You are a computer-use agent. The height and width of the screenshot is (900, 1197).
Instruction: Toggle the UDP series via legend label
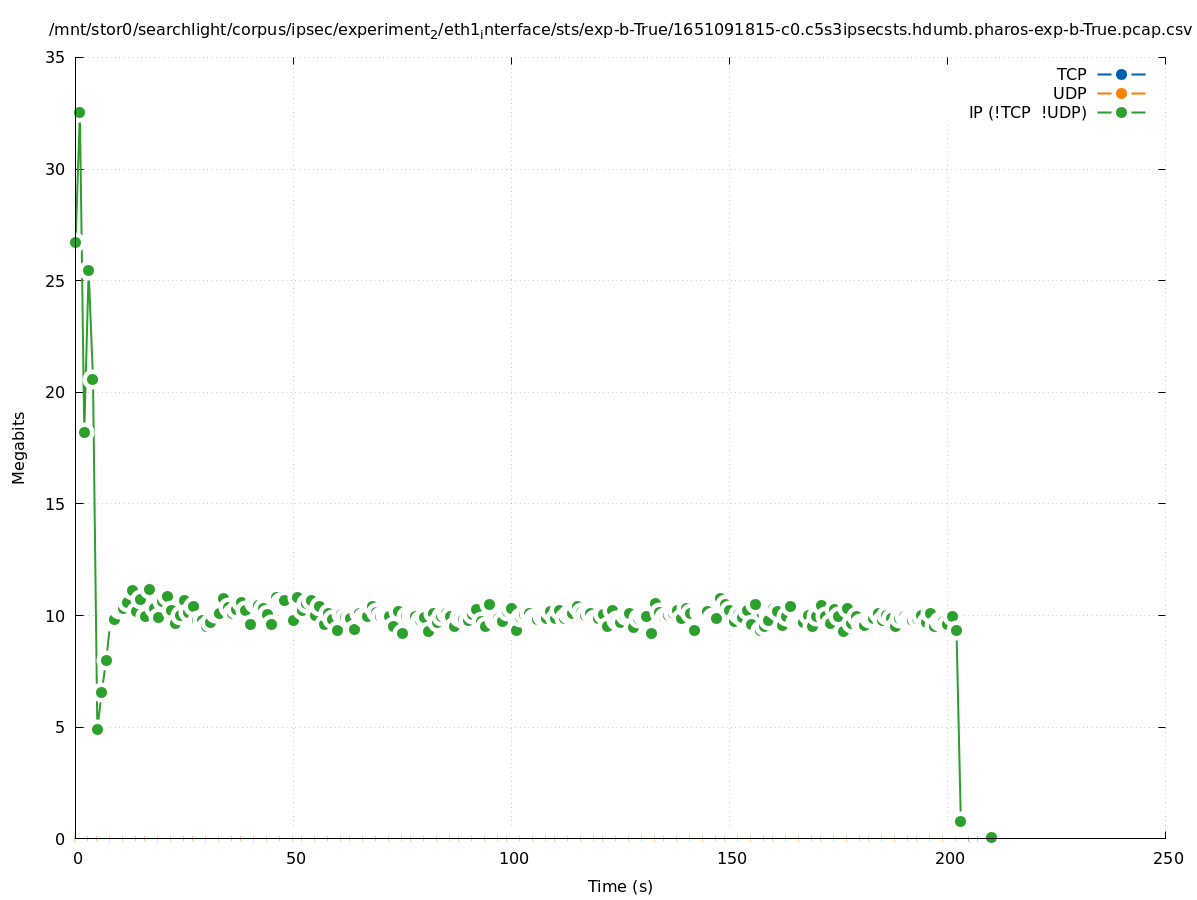tap(1069, 93)
